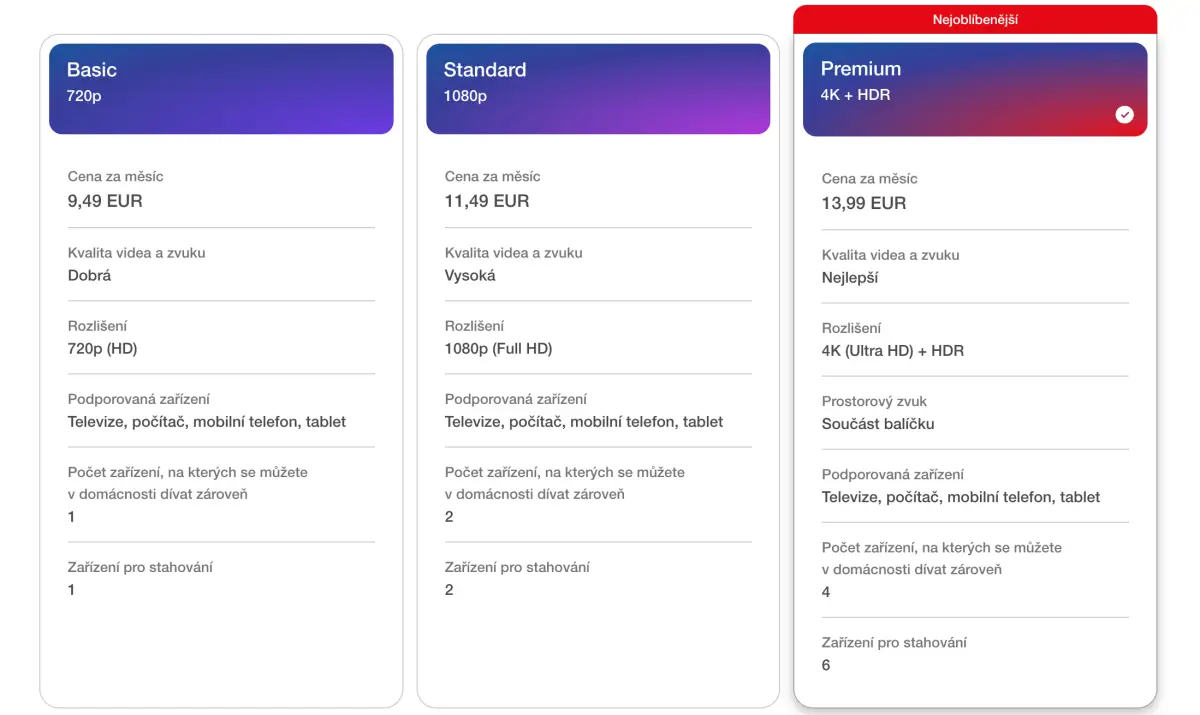The height and width of the screenshot is (715, 1200).
Task: Click the Nejoblíbenější red badge
Action: tap(975, 20)
